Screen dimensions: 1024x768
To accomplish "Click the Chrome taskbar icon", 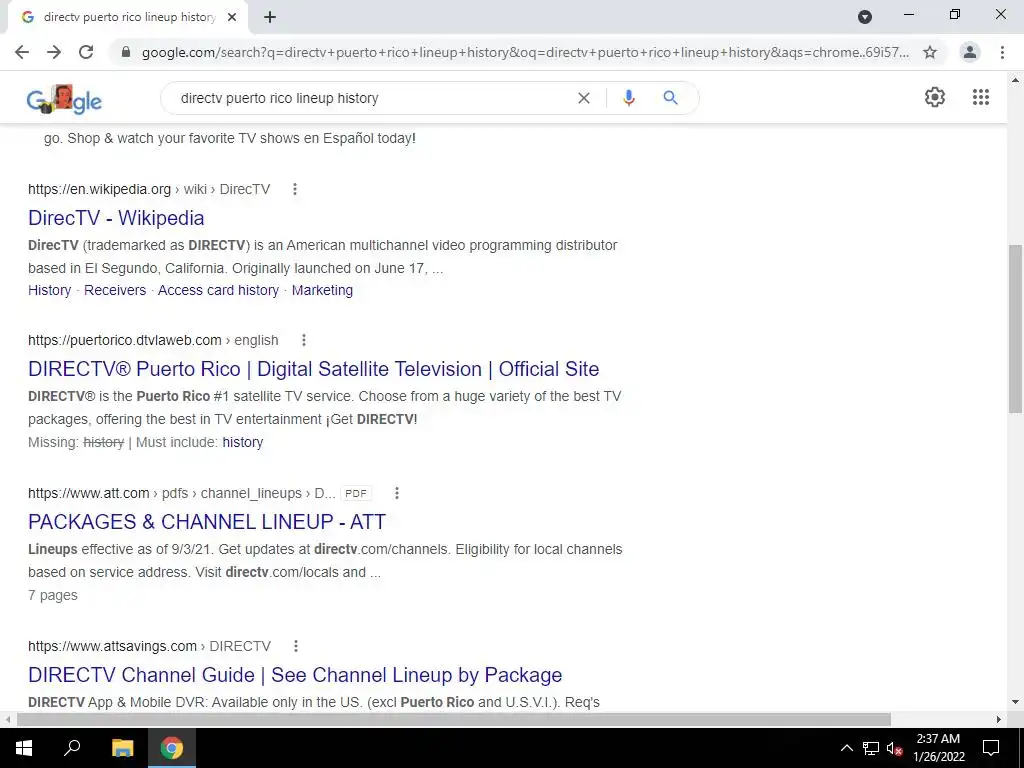I will tap(172, 748).
